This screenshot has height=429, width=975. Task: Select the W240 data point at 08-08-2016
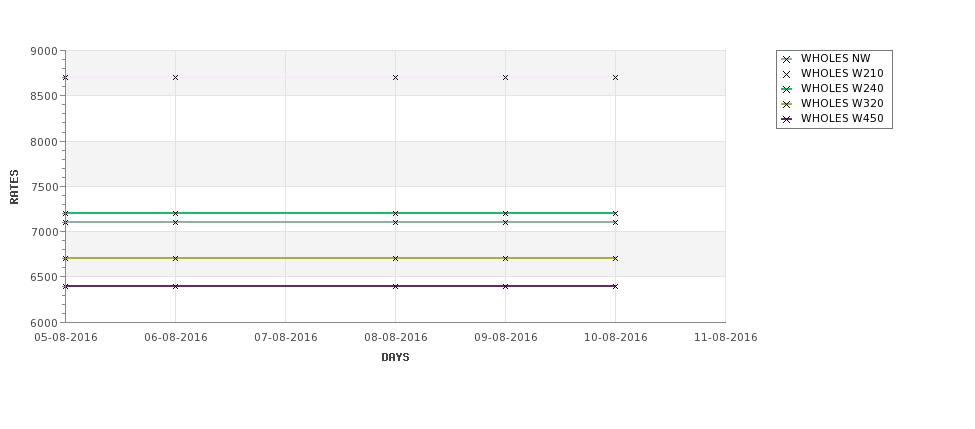(395, 213)
